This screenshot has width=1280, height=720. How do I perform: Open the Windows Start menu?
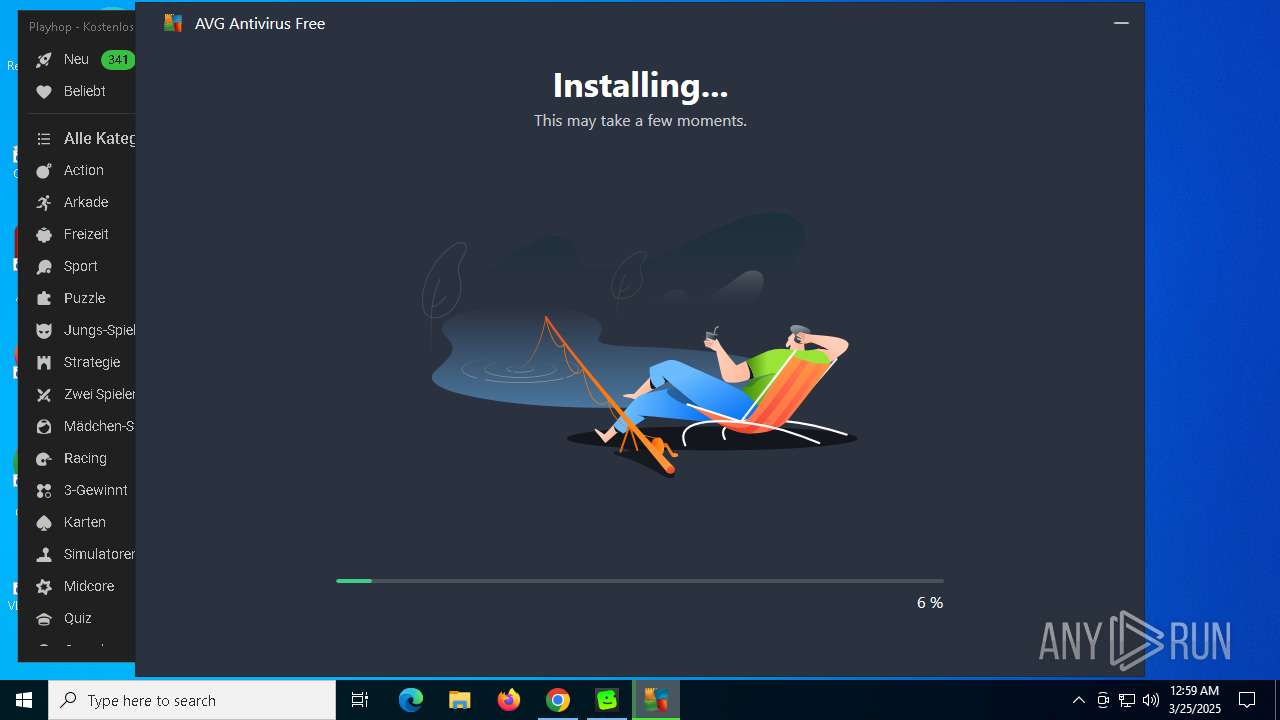[24, 700]
